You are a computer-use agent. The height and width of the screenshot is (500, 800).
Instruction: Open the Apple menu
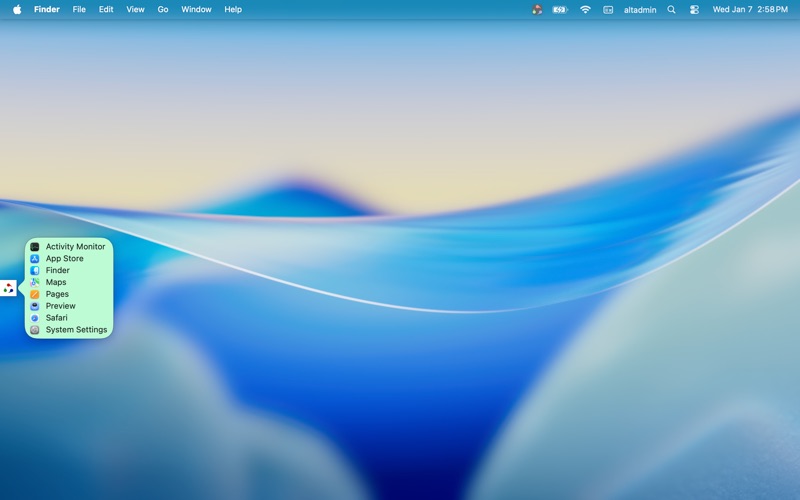[17, 9]
